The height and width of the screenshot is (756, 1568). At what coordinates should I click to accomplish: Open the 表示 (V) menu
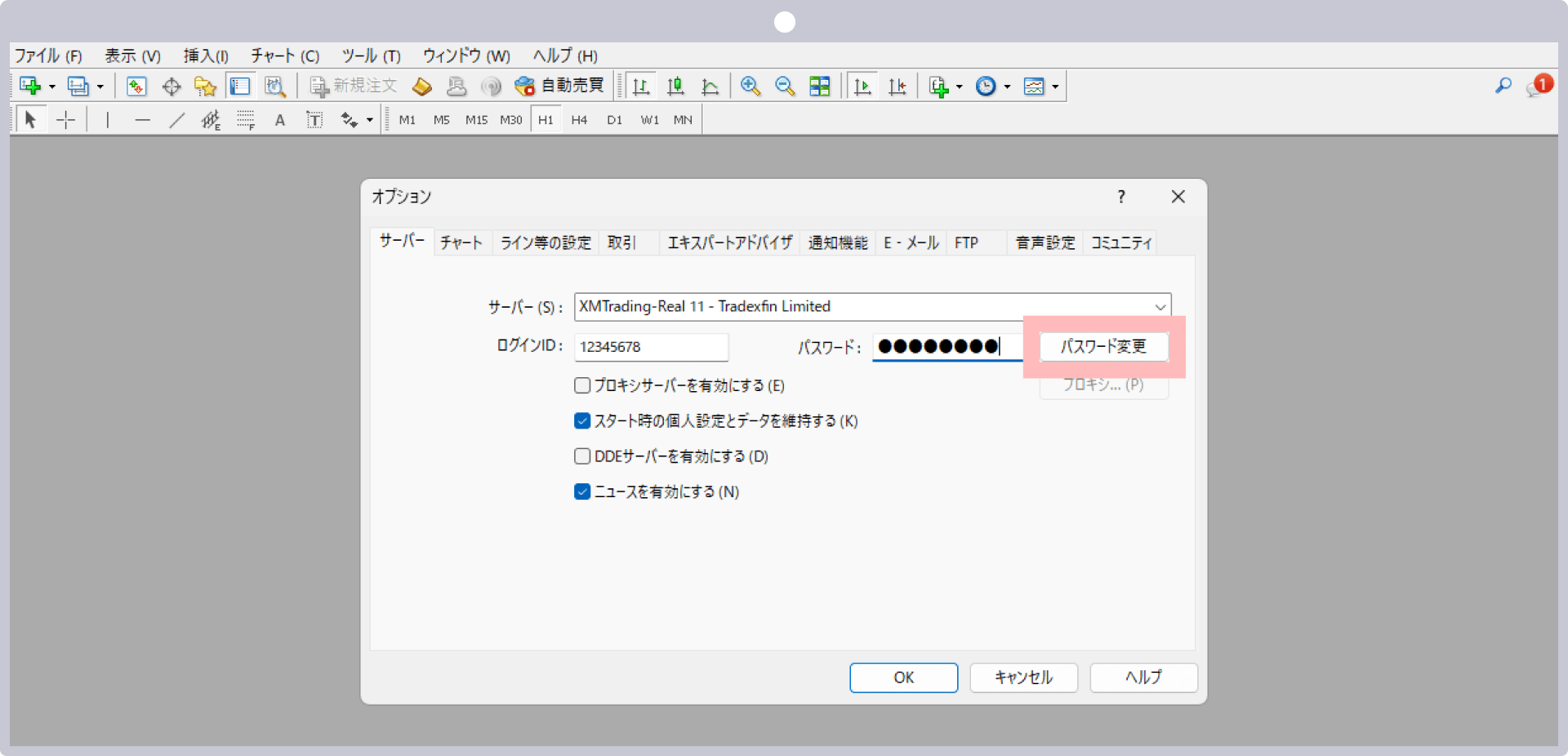pos(132,56)
